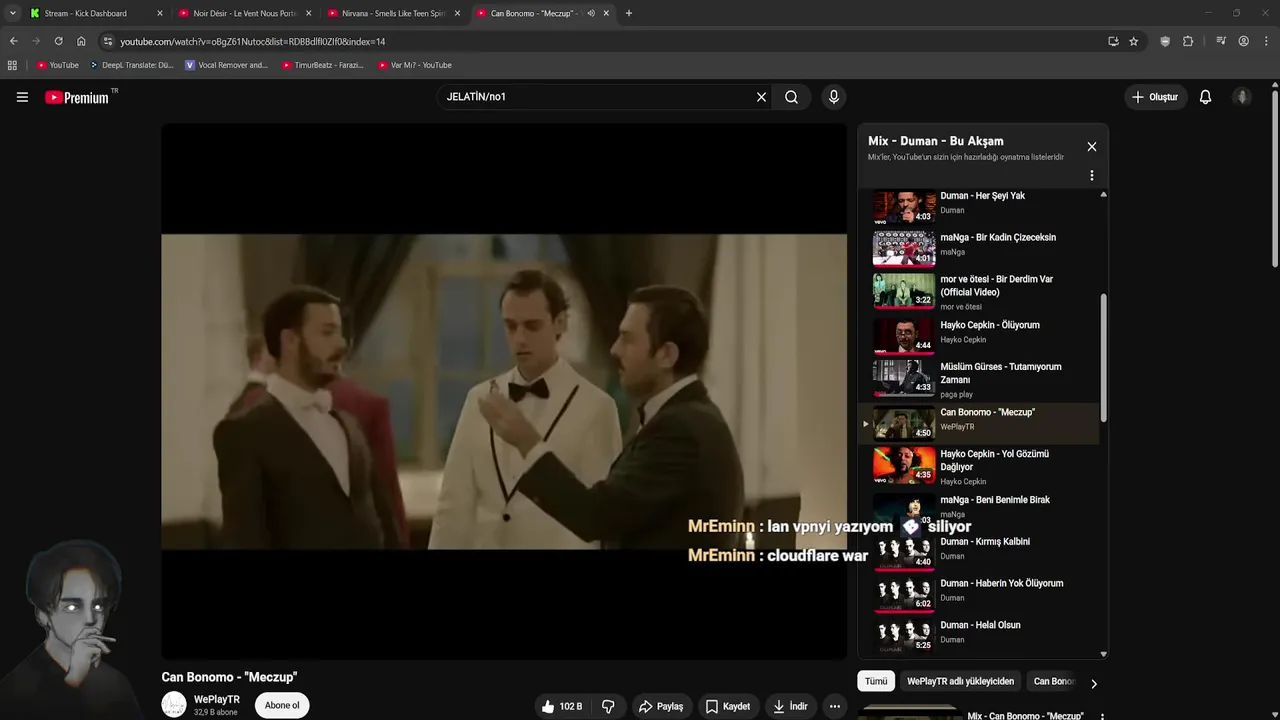
Task: Select the Can Bonomo filter chip
Action: coord(1054,681)
